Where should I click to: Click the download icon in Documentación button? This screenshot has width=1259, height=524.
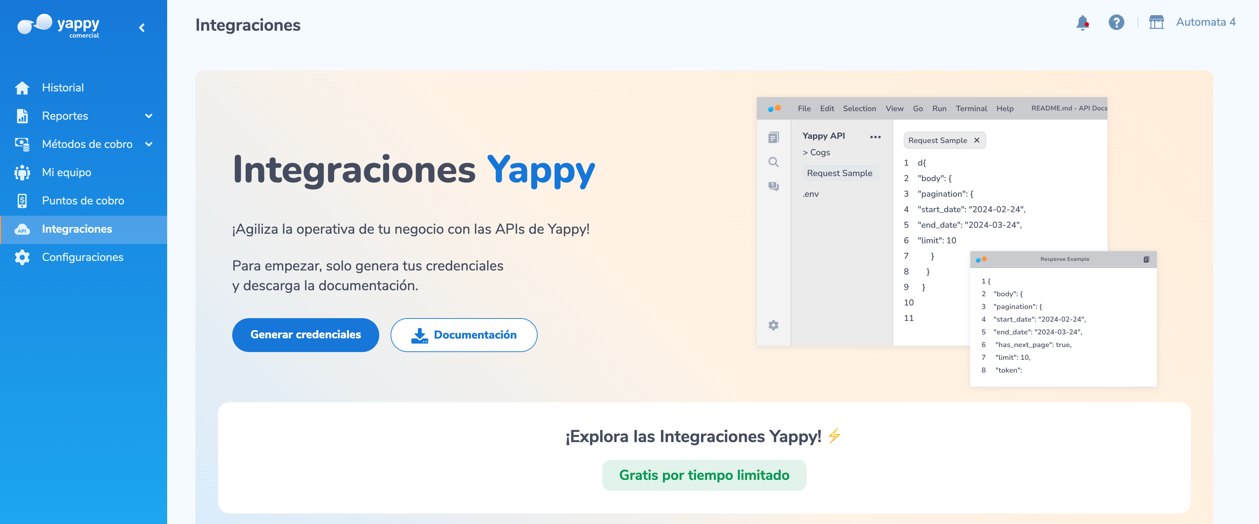point(420,335)
